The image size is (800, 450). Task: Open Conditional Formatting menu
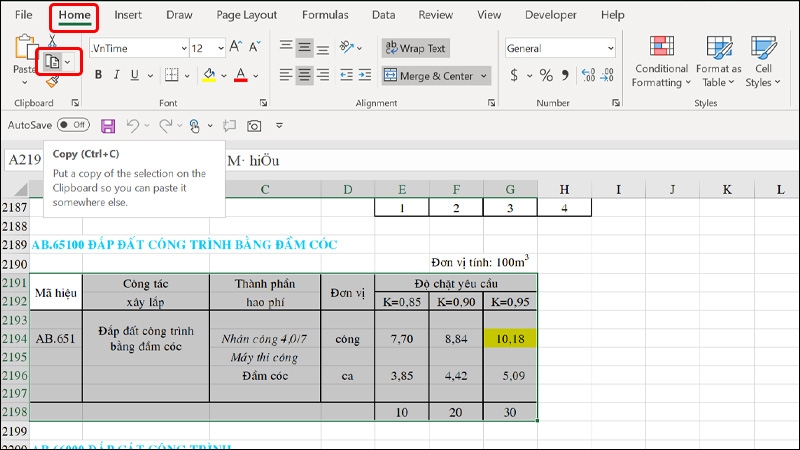point(661,61)
